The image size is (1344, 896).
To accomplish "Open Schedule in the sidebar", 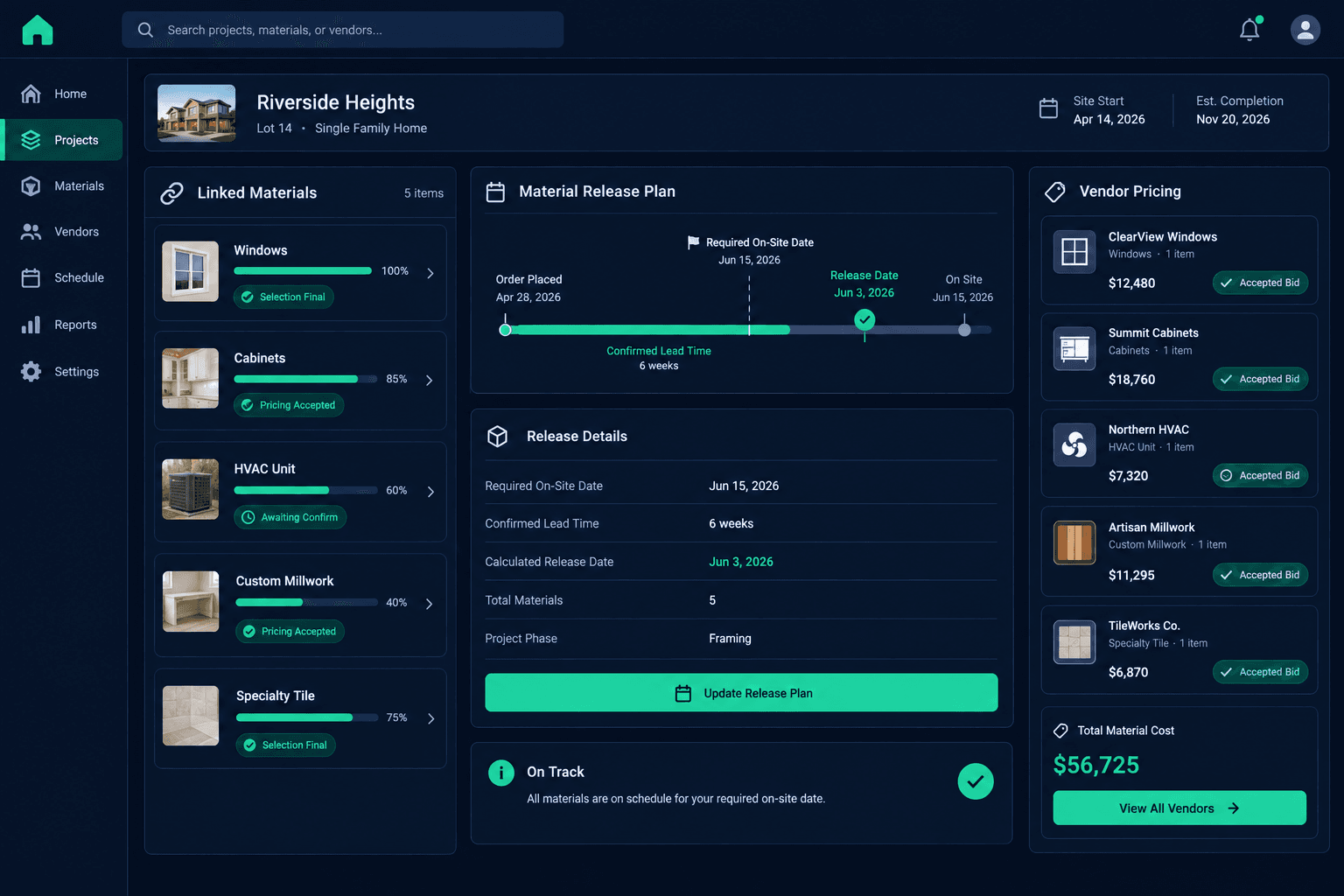I will [63, 278].
